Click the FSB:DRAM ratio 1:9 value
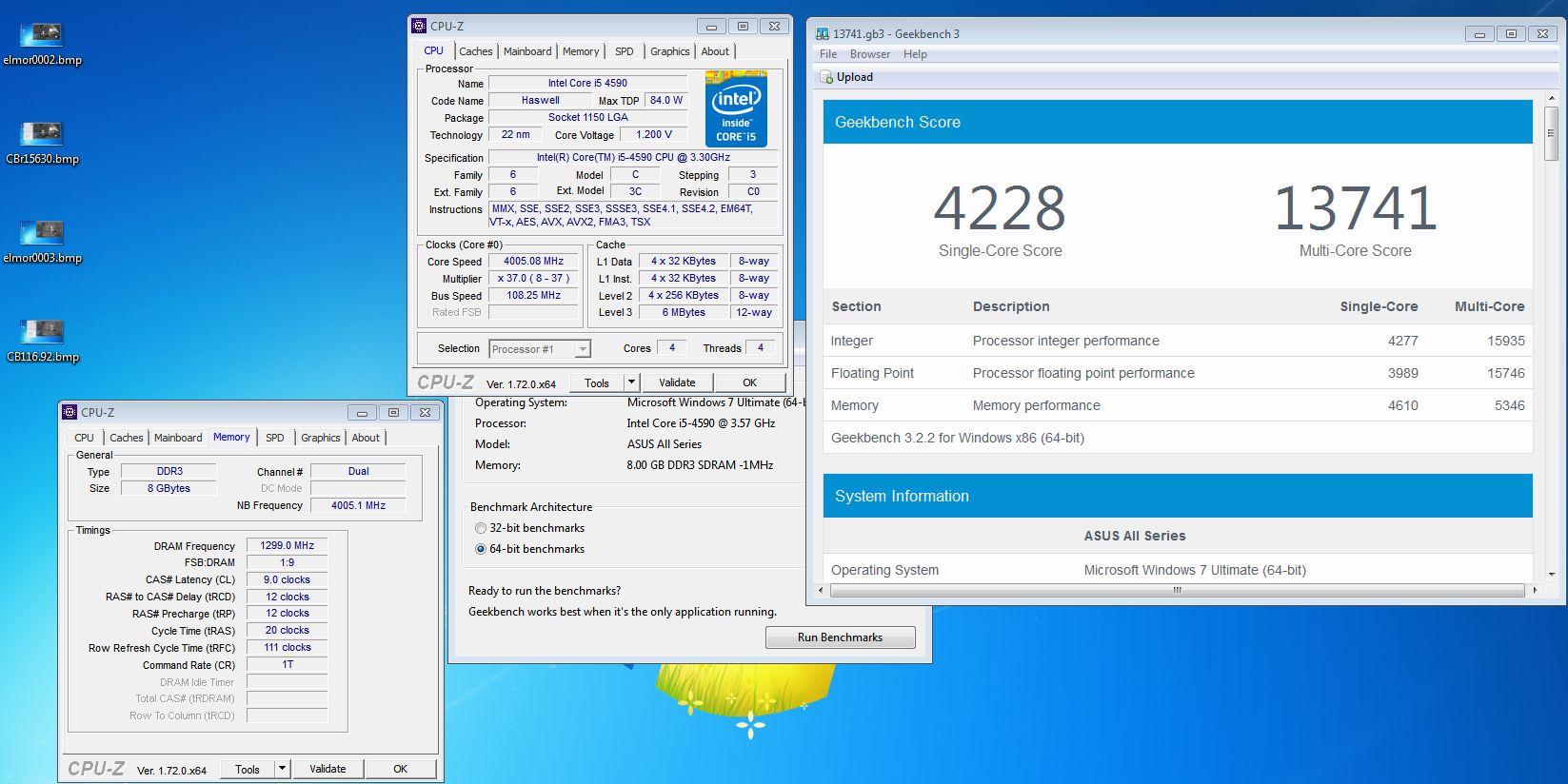1568x784 pixels. click(x=288, y=562)
